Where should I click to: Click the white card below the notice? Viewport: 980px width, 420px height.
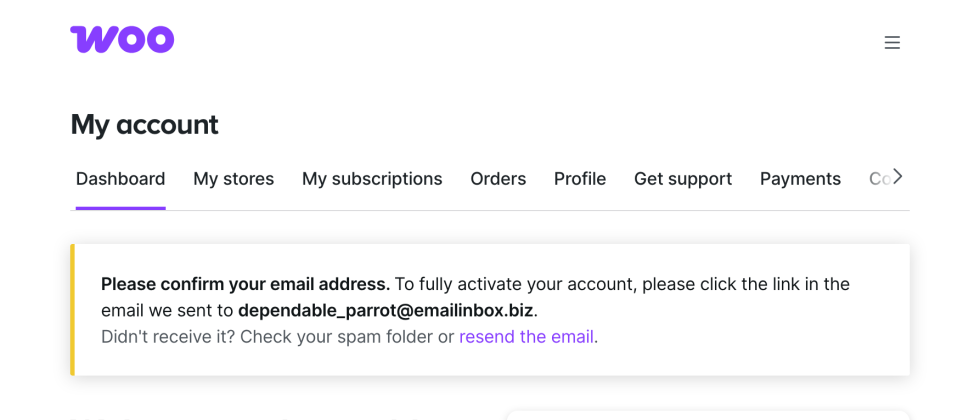(706, 414)
